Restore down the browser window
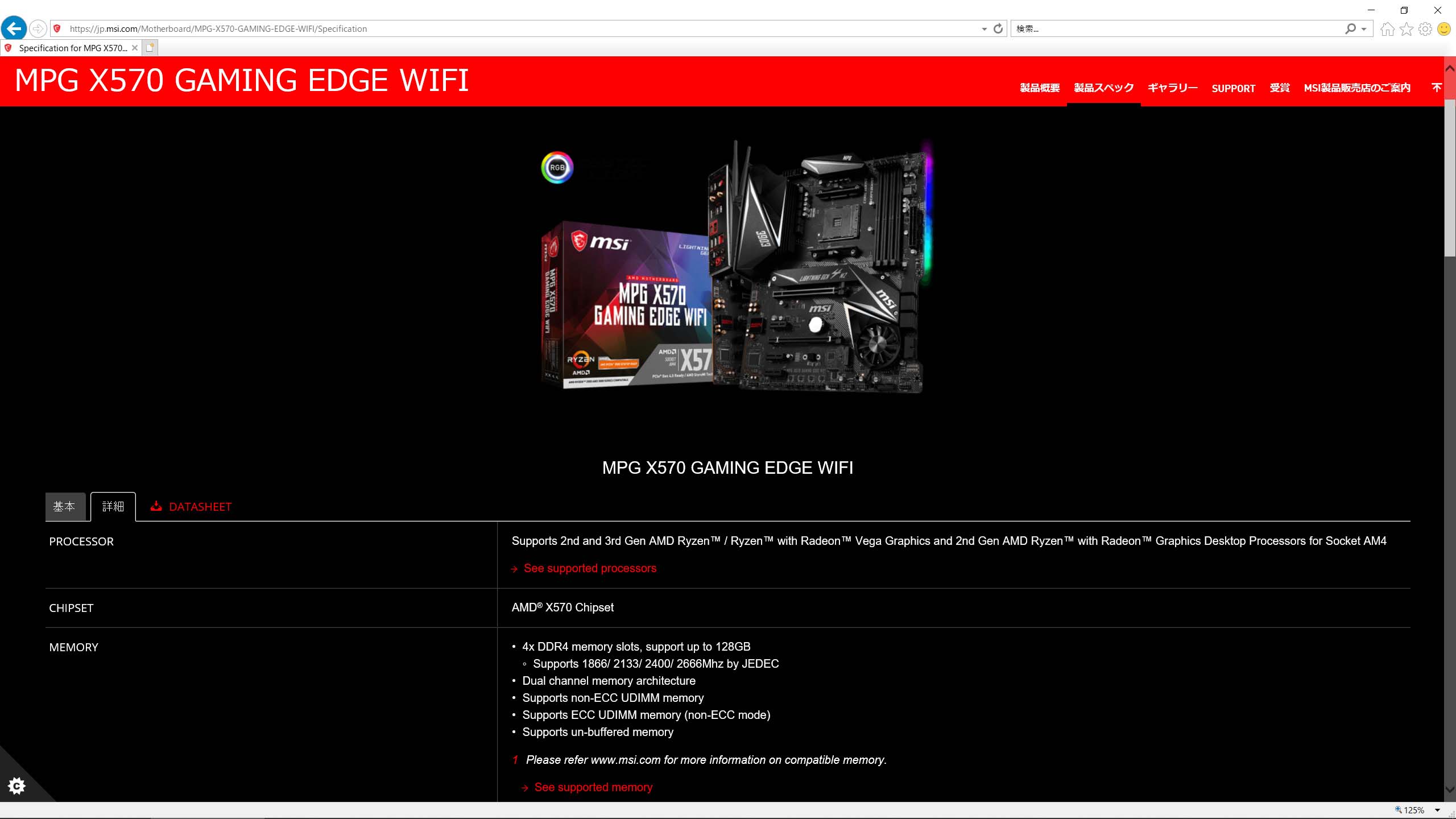1456x819 pixels. click(x=1404, y=10)
